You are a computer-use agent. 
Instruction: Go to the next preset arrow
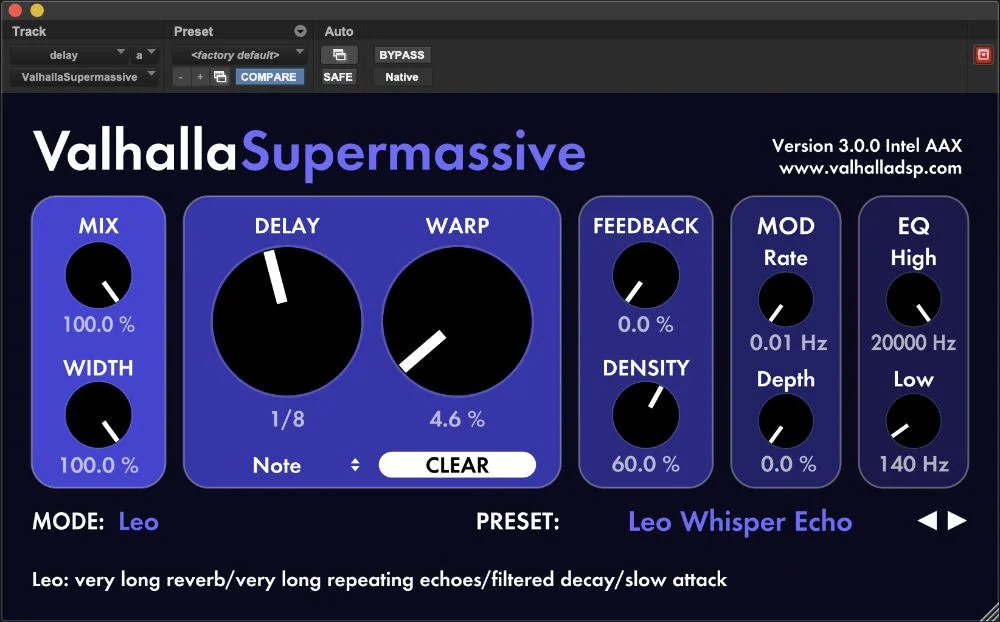point(957,521)
